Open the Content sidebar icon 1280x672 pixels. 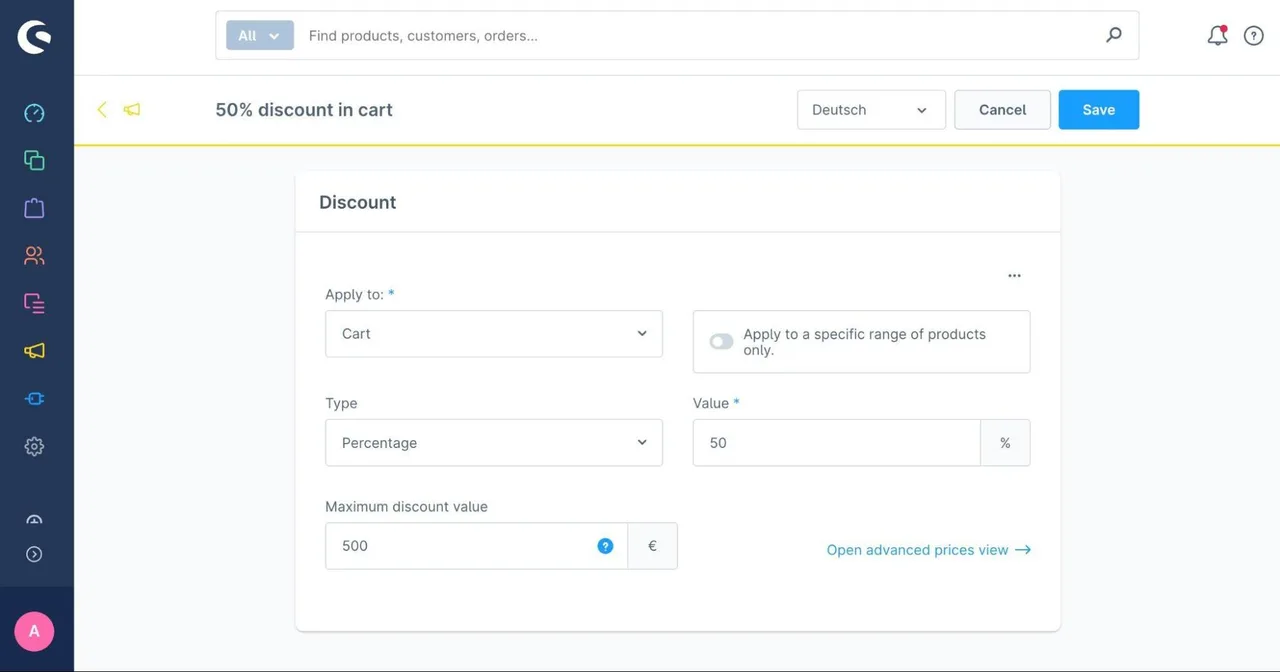coord(34,303)
